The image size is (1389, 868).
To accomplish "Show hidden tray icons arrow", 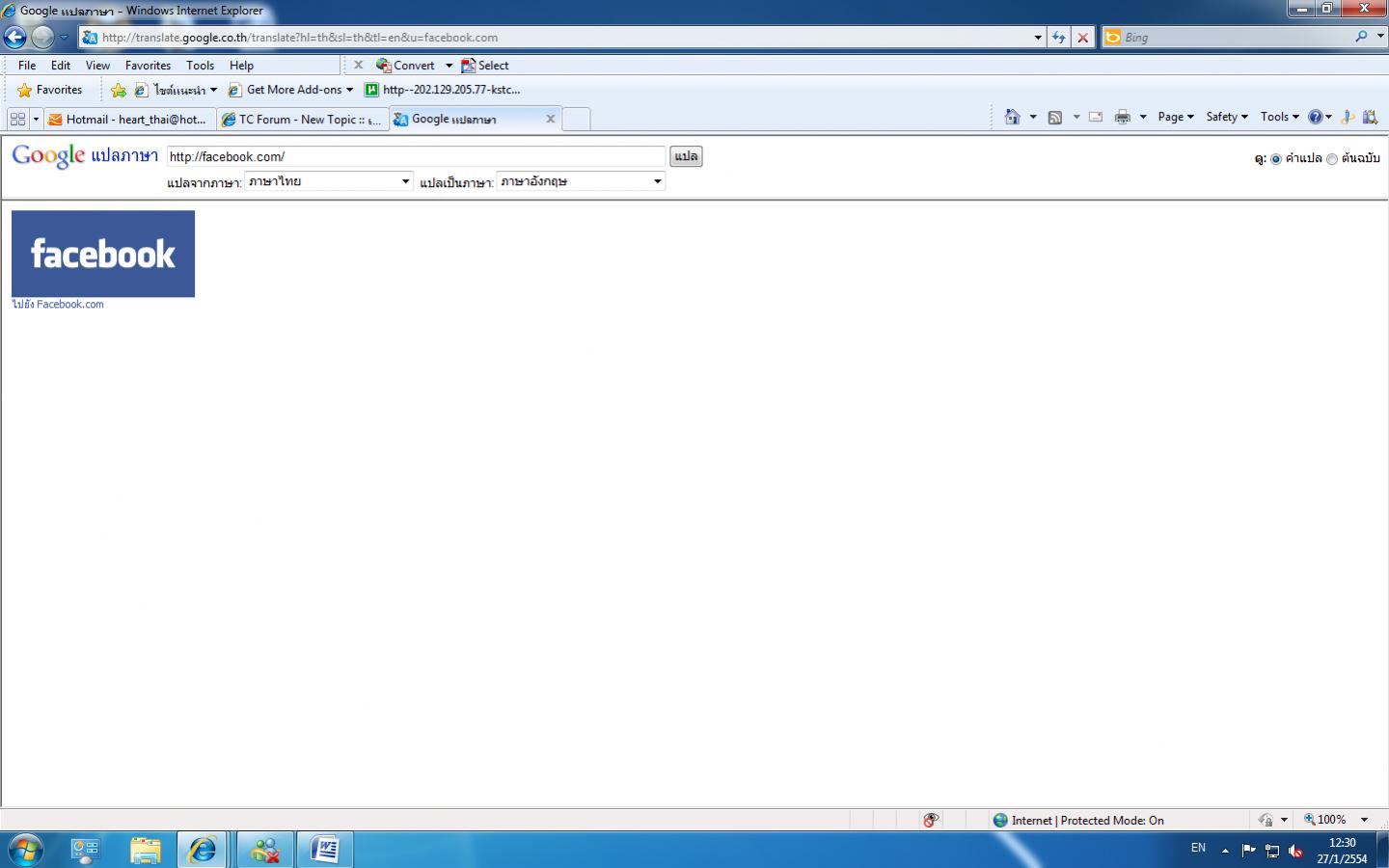I will [1225, 851].
